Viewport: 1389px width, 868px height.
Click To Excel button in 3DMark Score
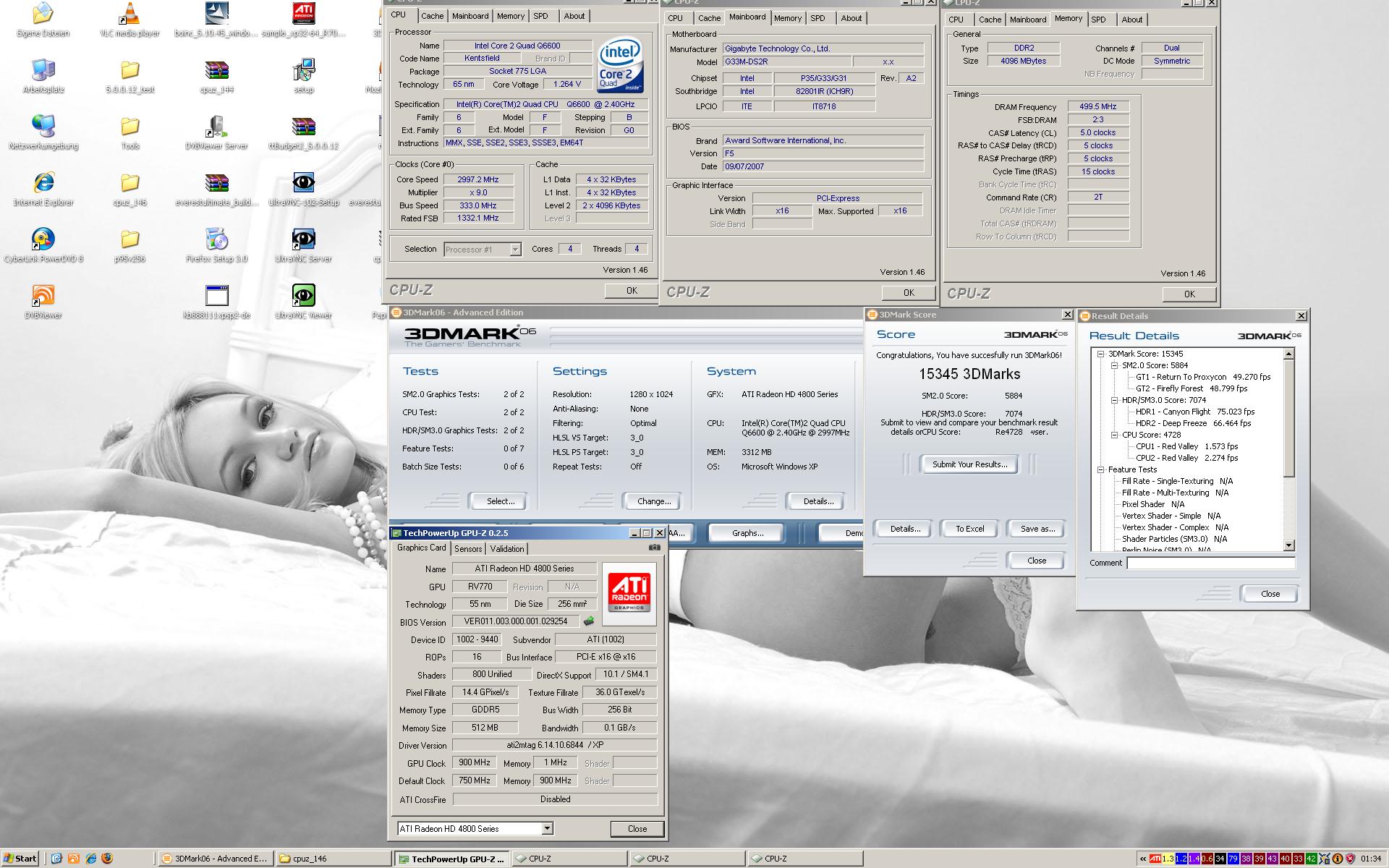(x=969, y=529)
